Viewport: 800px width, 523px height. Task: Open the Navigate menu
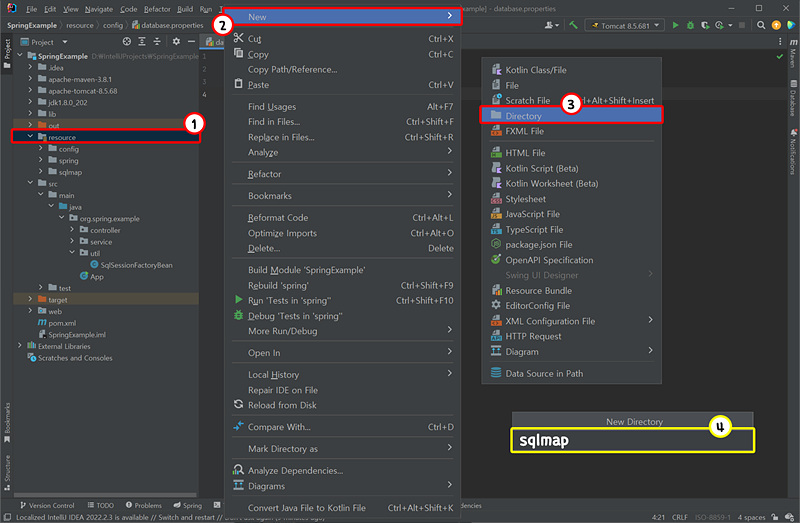[98, 9]
